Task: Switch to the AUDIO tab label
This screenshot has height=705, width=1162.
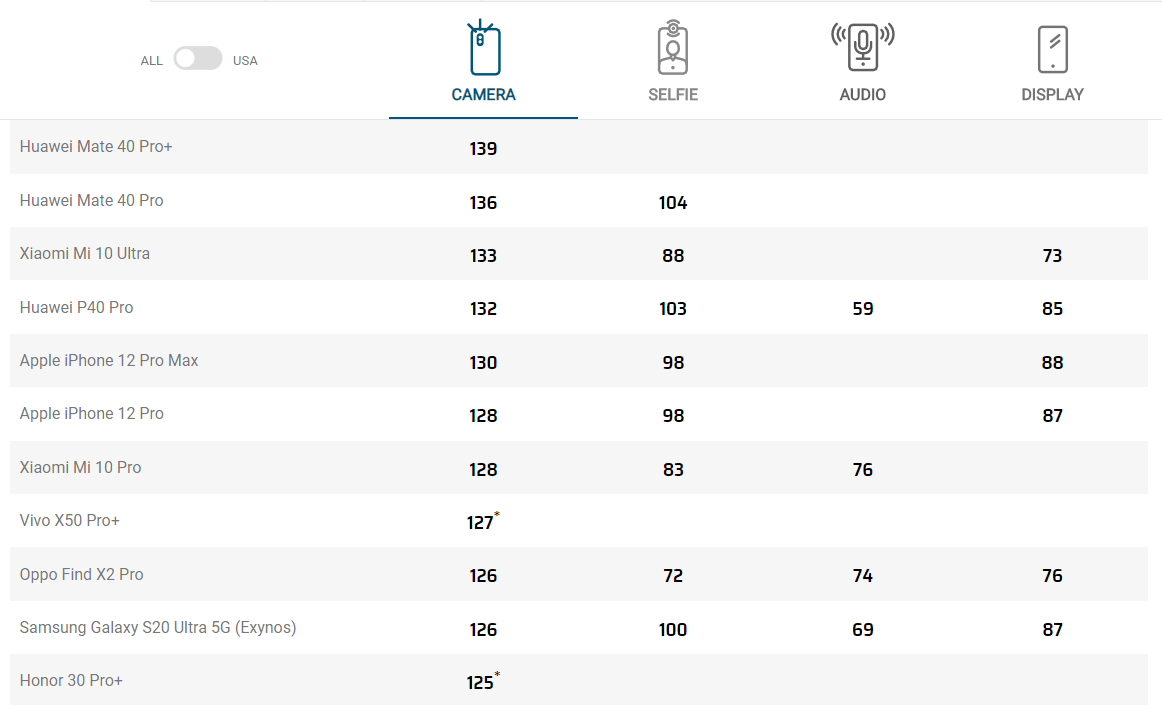Action: coord(863,95)
